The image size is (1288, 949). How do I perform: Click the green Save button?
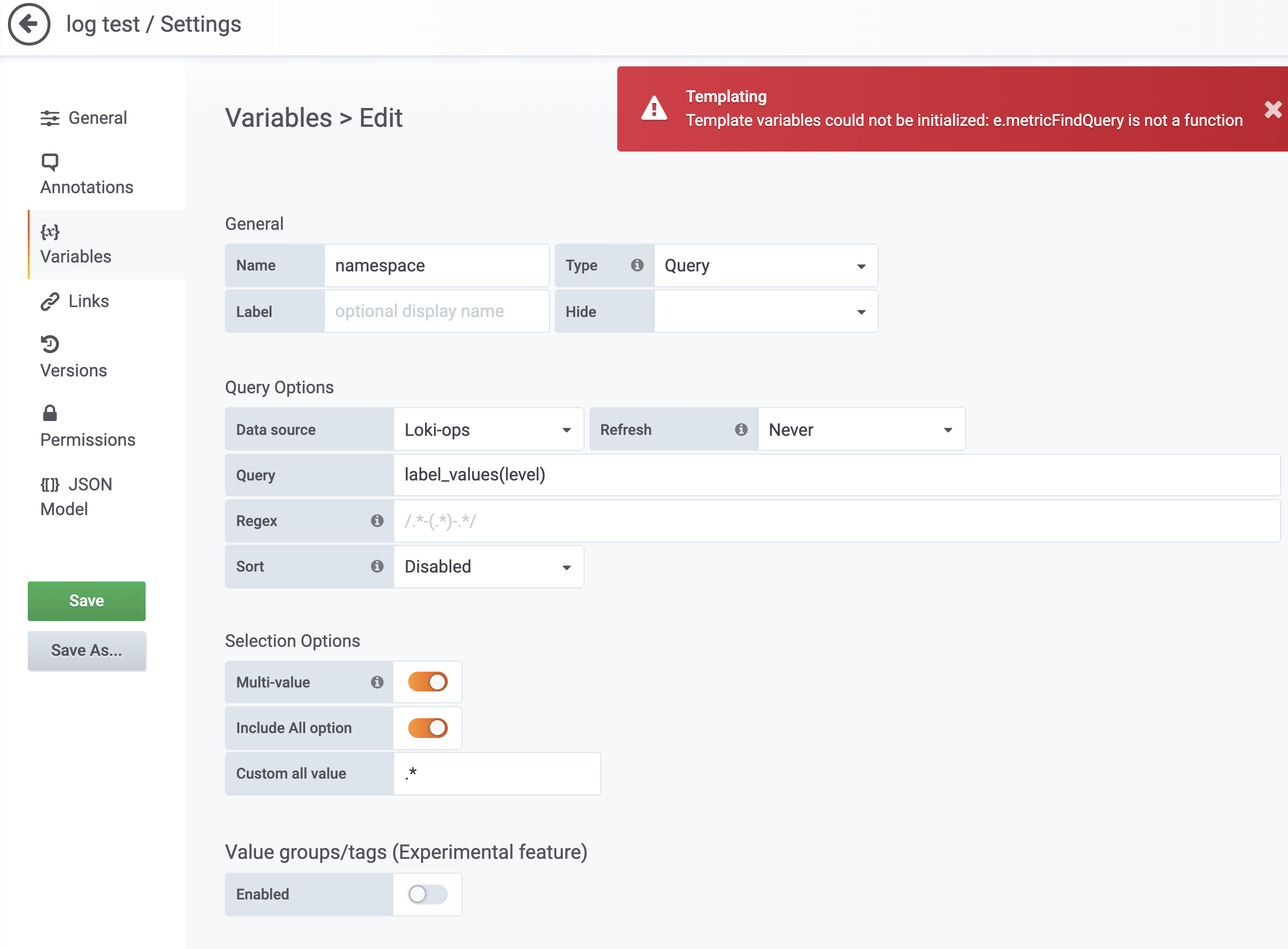click(x=87, y=601)
